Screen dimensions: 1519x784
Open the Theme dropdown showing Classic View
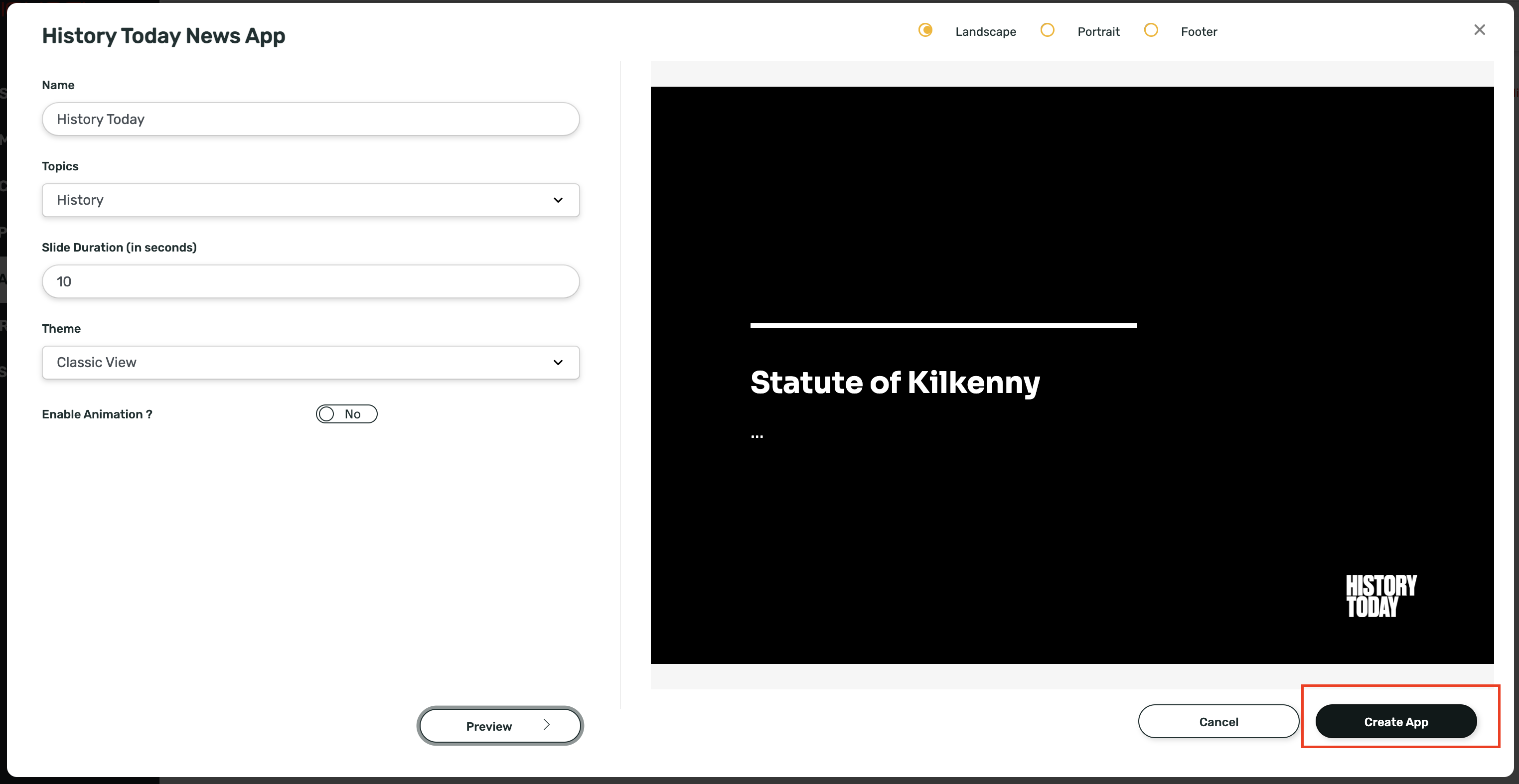tap(311, 362)
